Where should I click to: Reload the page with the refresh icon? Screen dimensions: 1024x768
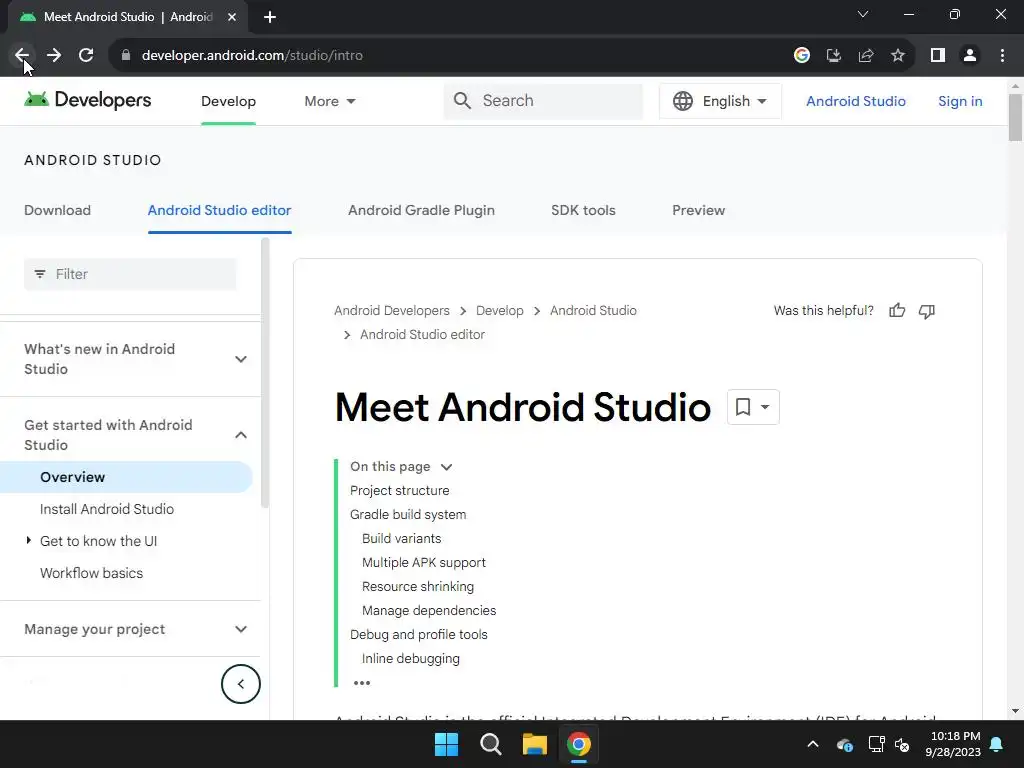(x=86, y=56)
